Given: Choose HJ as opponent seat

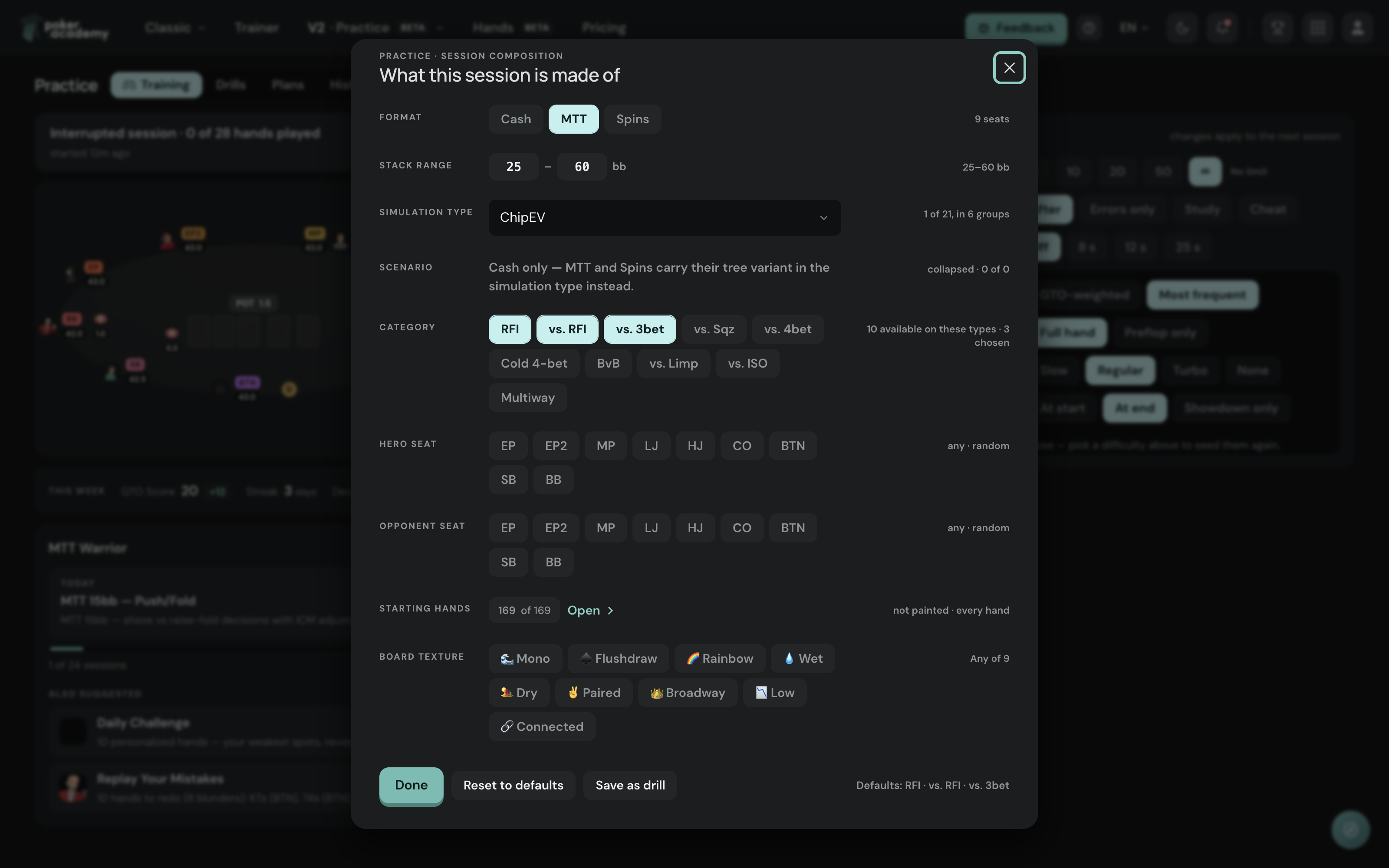Looking at the screenshot, I should tap(695, 528).
